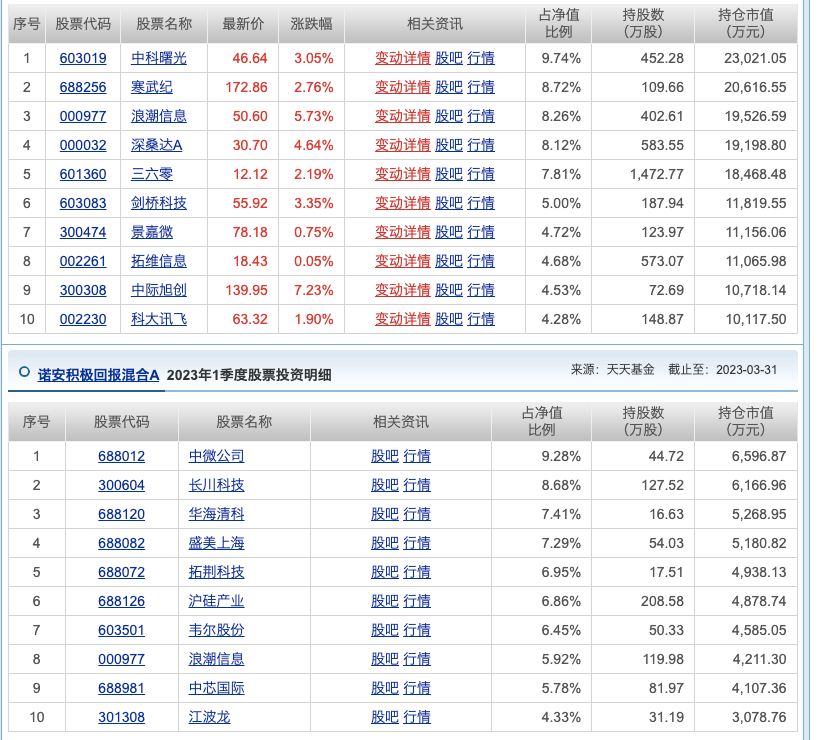Click the 韦尔股份 stock name

217,630
